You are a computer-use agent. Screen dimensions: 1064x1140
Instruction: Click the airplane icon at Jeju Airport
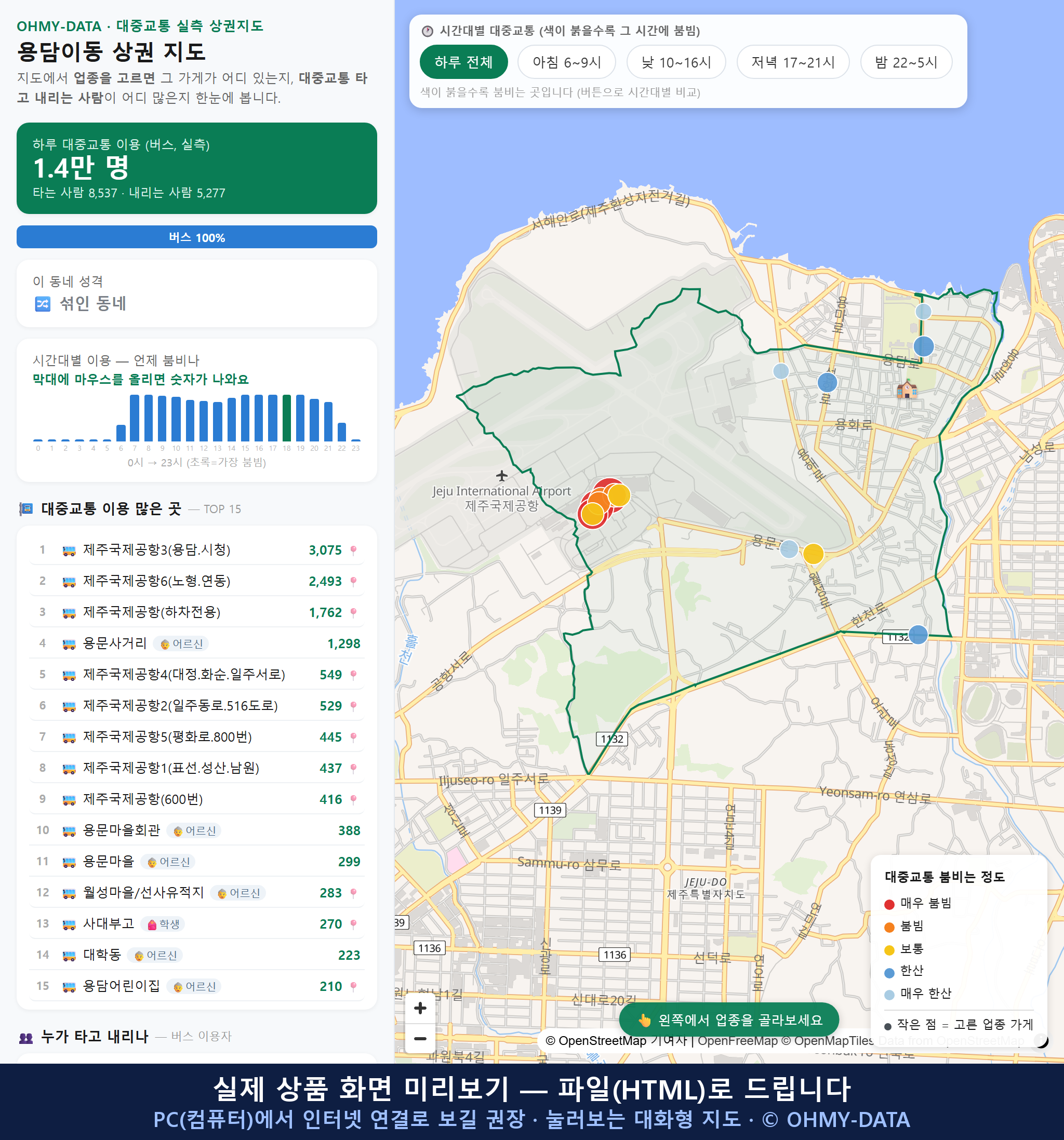pos(502,475)
